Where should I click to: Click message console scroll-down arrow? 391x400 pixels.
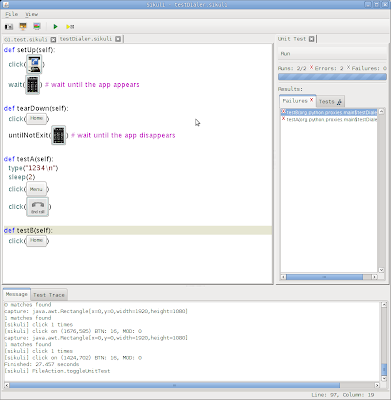click(384, 379)
